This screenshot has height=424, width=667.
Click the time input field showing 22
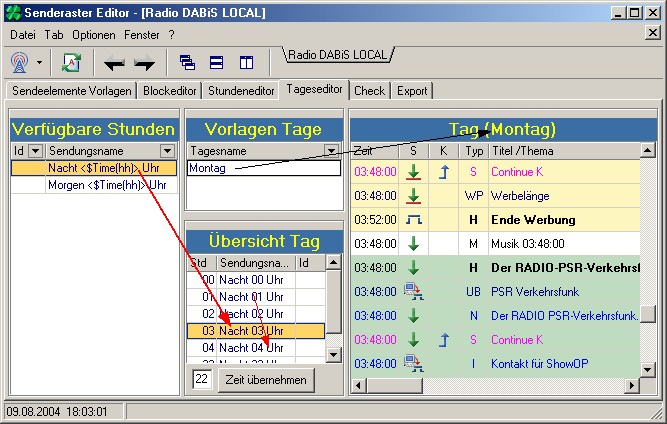pyautogui.click(x=201, y=380)
